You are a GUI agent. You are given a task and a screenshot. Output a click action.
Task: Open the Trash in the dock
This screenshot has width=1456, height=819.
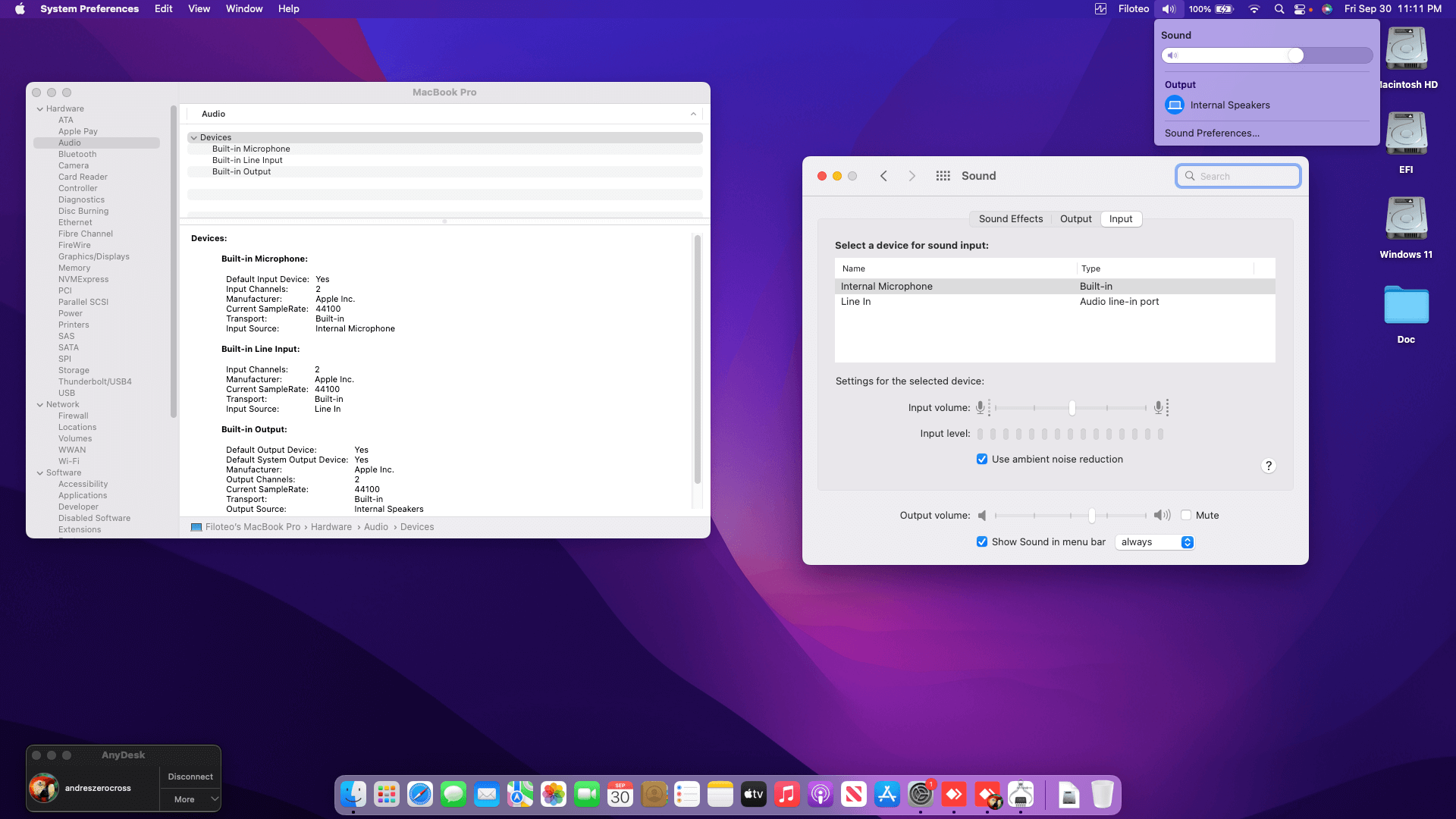(x=1103, y=795)
